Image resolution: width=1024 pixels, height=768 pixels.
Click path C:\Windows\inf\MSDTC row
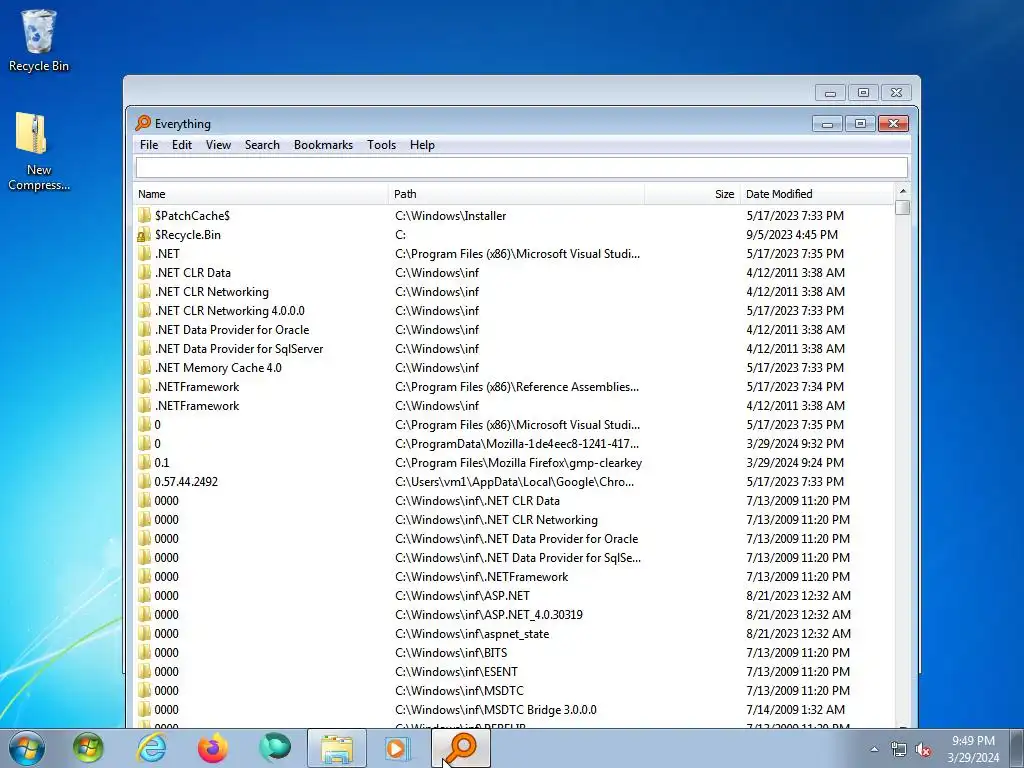coord(459,690)
